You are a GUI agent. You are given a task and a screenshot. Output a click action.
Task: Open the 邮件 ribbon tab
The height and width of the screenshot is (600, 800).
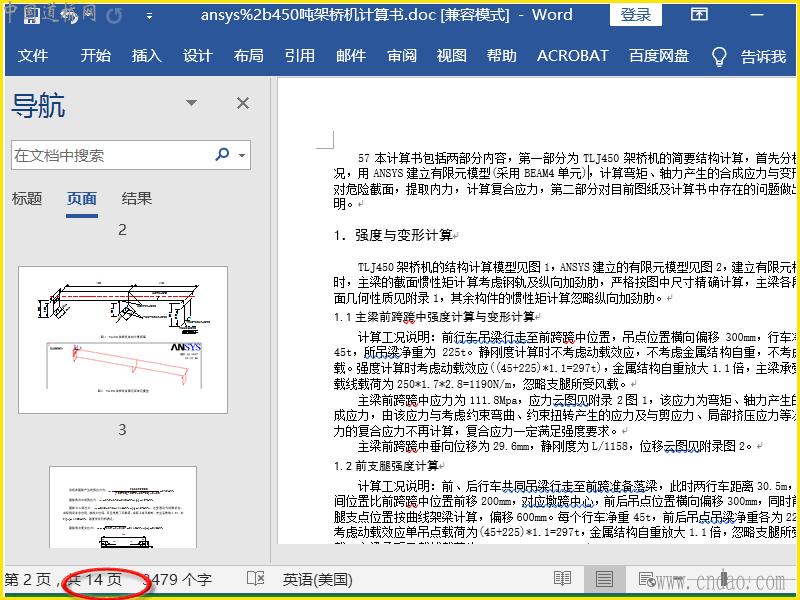tap(351, 56)
